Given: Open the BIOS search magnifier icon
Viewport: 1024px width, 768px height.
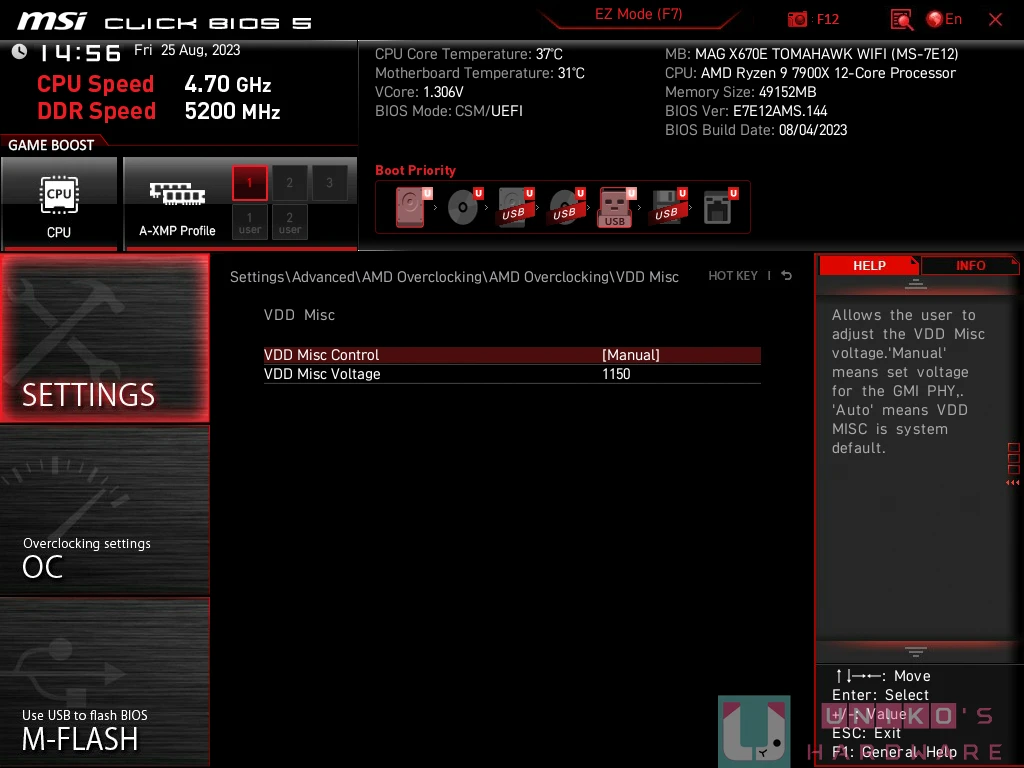Looking at the screenshot, I should pos(901,20).
